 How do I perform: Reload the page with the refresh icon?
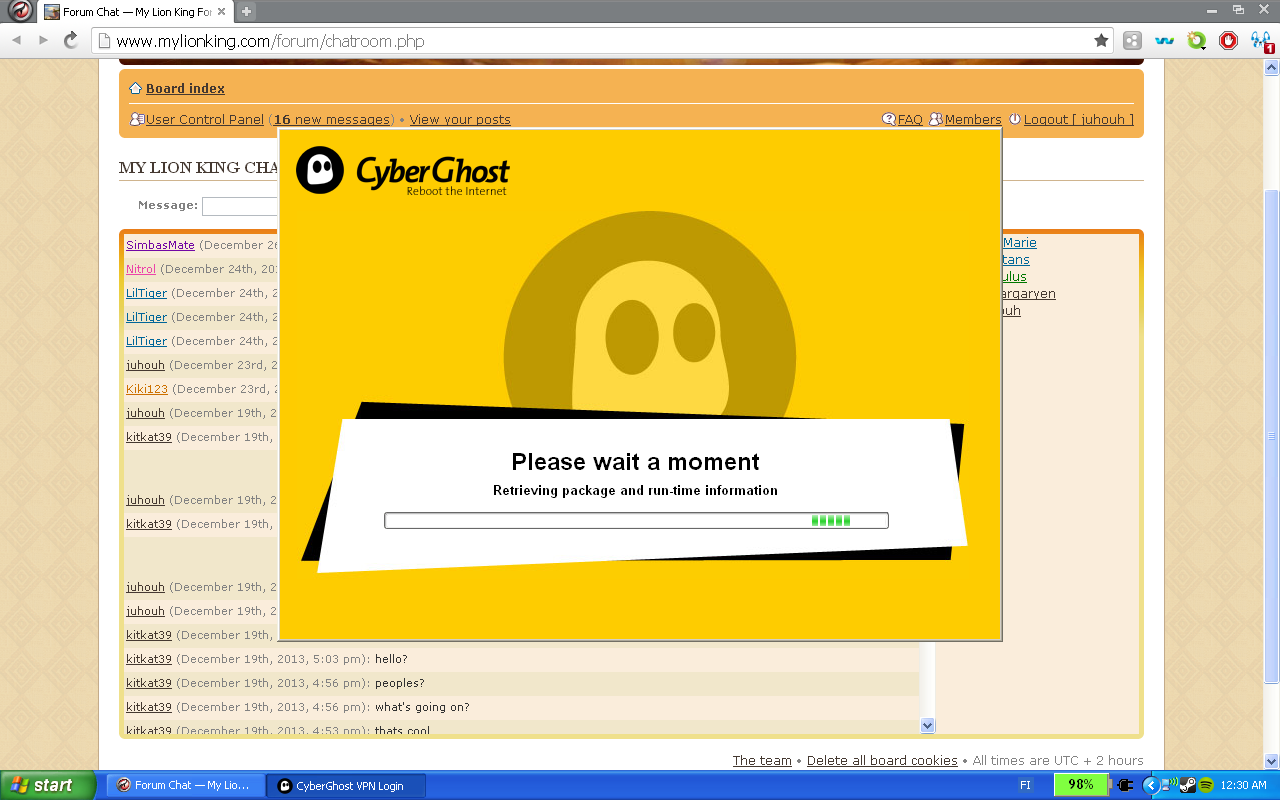pyautogui.click(x=71, y=41)
